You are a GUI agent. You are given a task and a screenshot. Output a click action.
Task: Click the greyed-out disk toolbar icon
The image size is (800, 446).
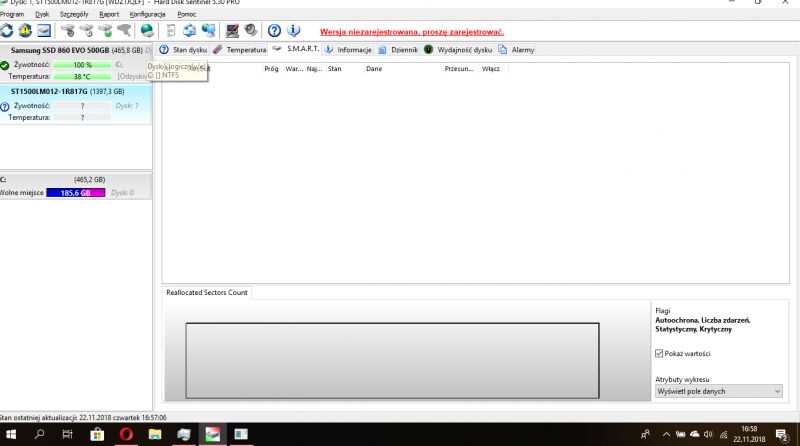[124, 31]
